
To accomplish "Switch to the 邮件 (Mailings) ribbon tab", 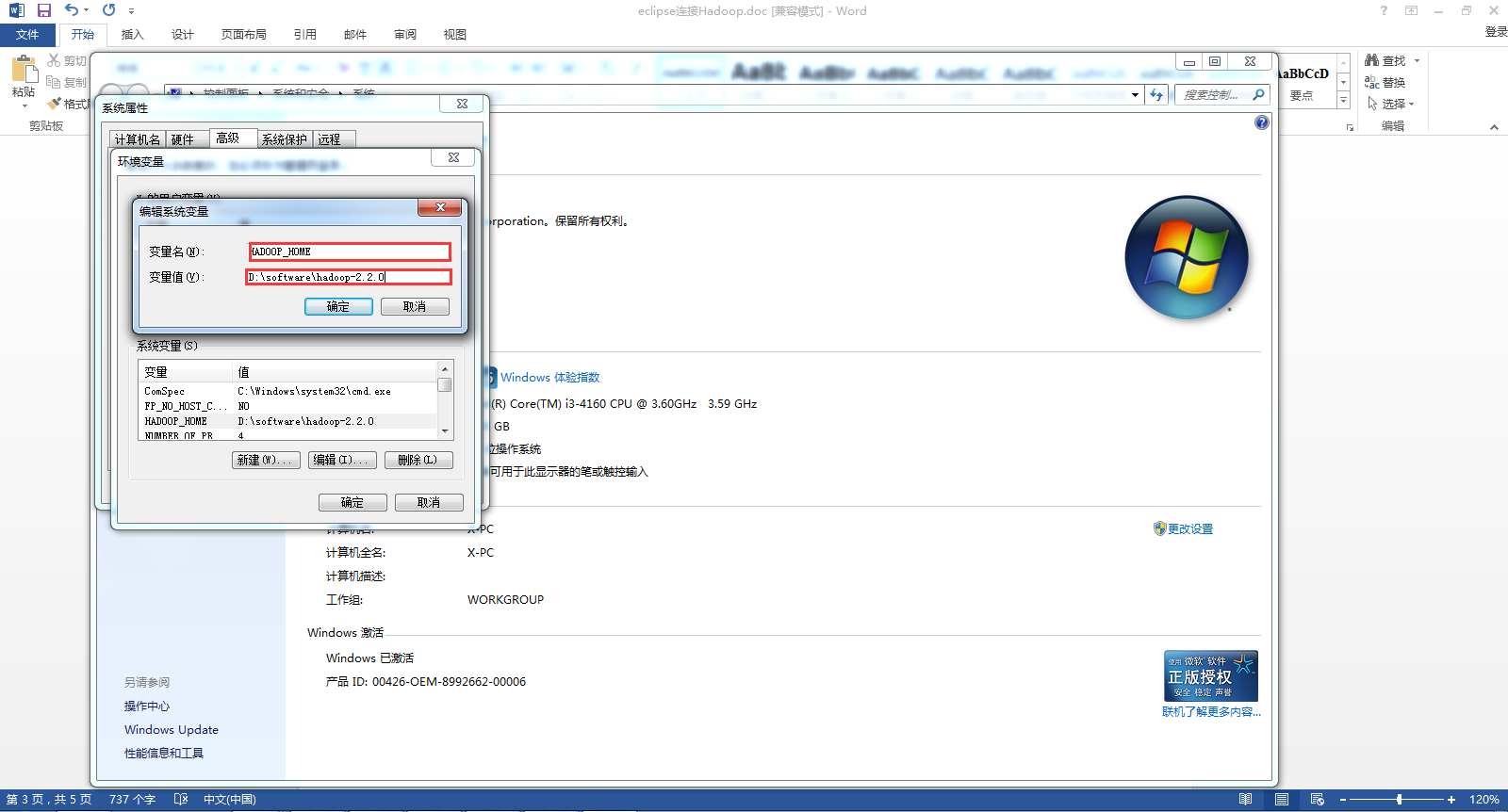I will click(x=355, y=35).
